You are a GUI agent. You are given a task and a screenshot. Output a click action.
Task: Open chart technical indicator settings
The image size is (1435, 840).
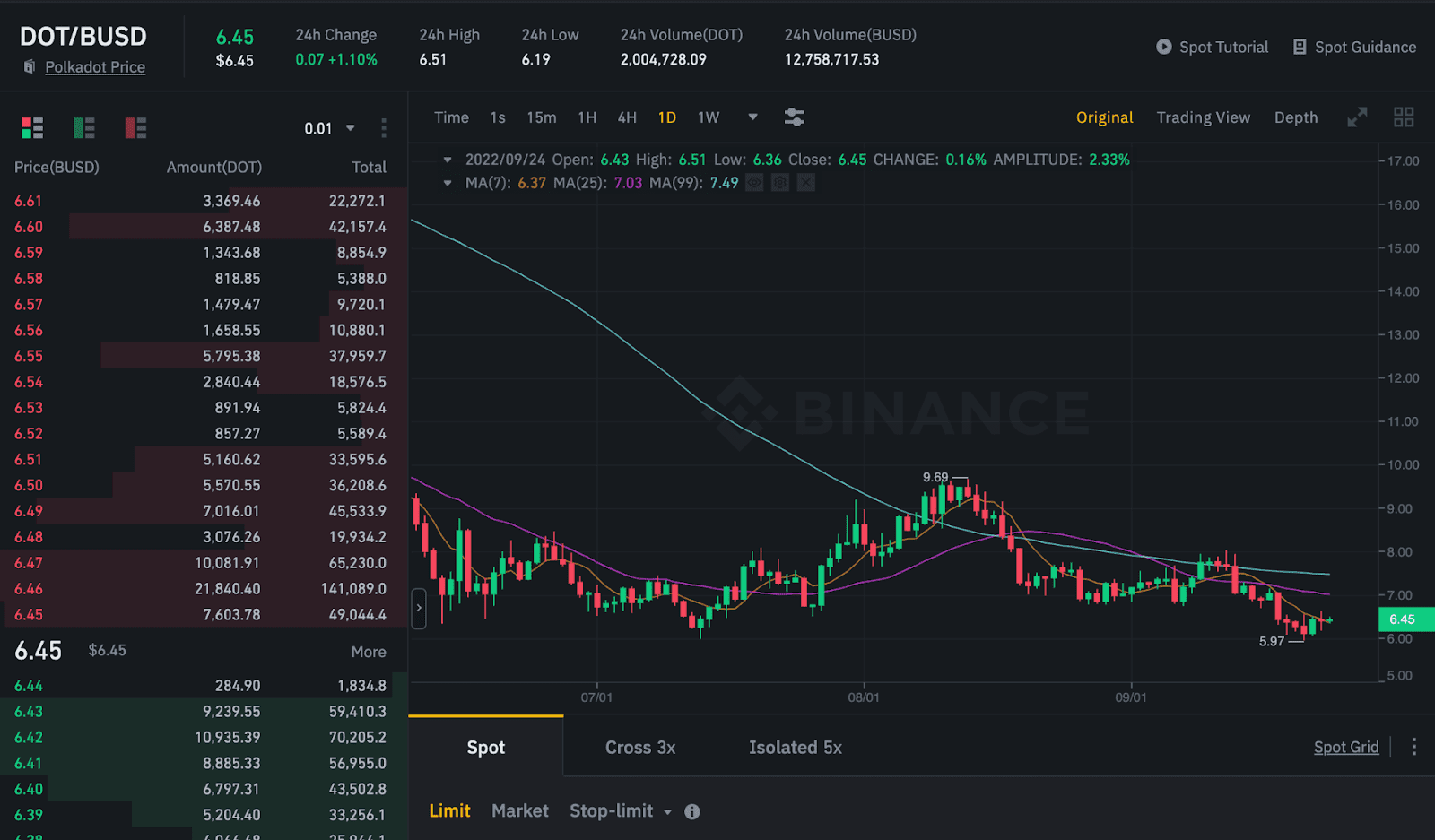coord(794,117)
